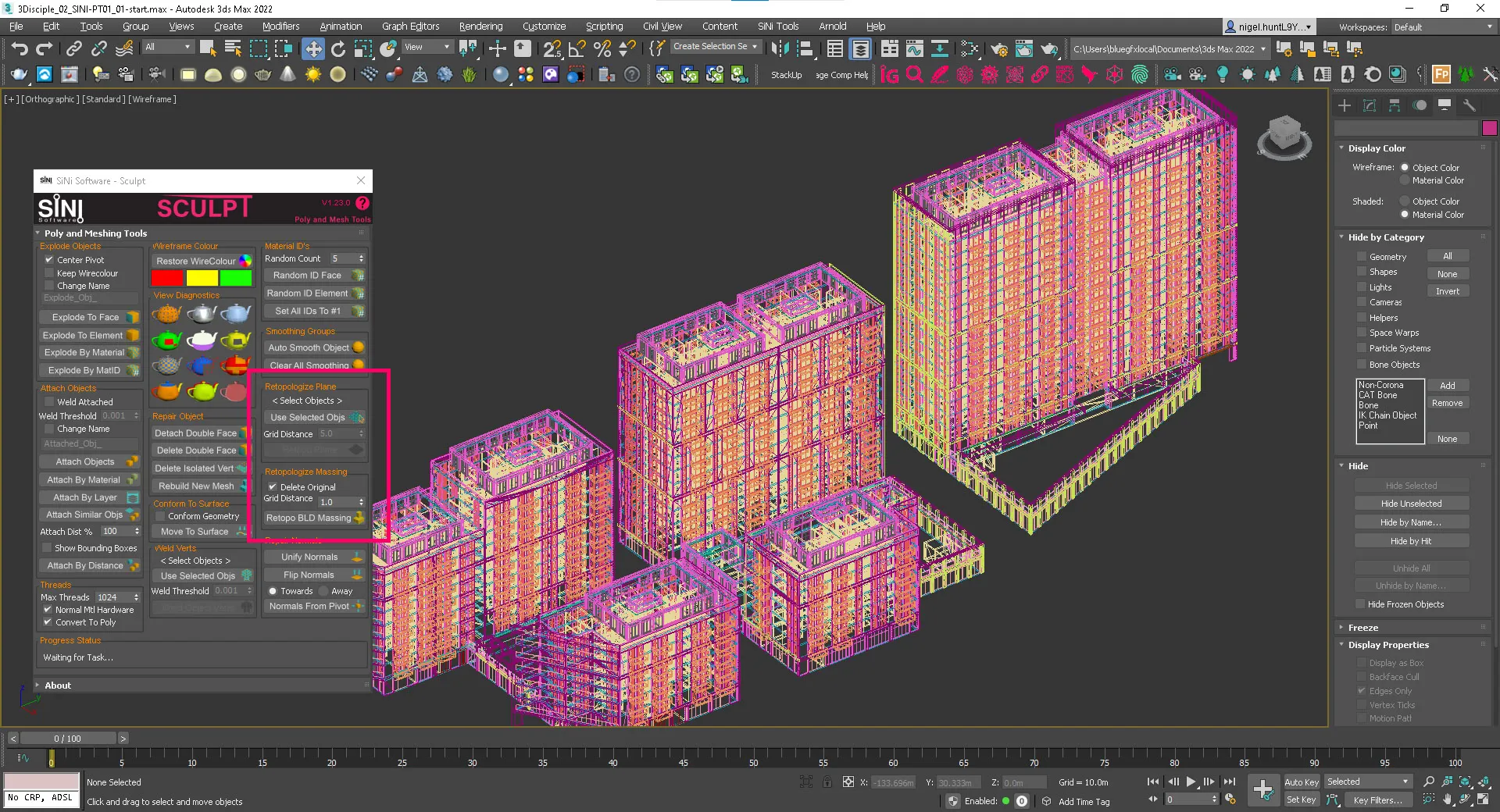The width and height of the screenshot is (1500, 812).
Task: Expand the Freeze rollout
Action: pyautogui.click(x=1362, y=628)
